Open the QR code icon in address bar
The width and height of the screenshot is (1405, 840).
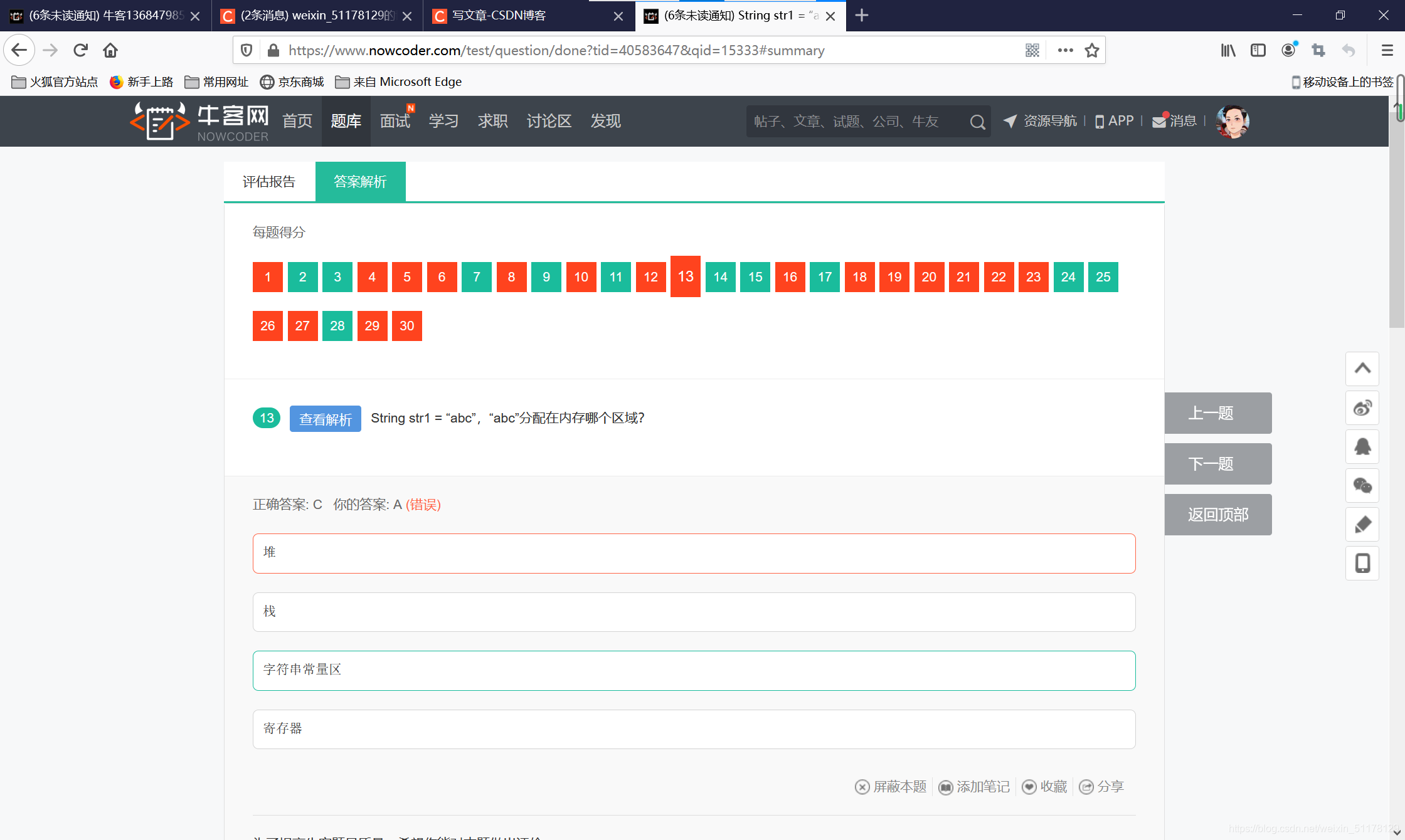[1032, 50]
